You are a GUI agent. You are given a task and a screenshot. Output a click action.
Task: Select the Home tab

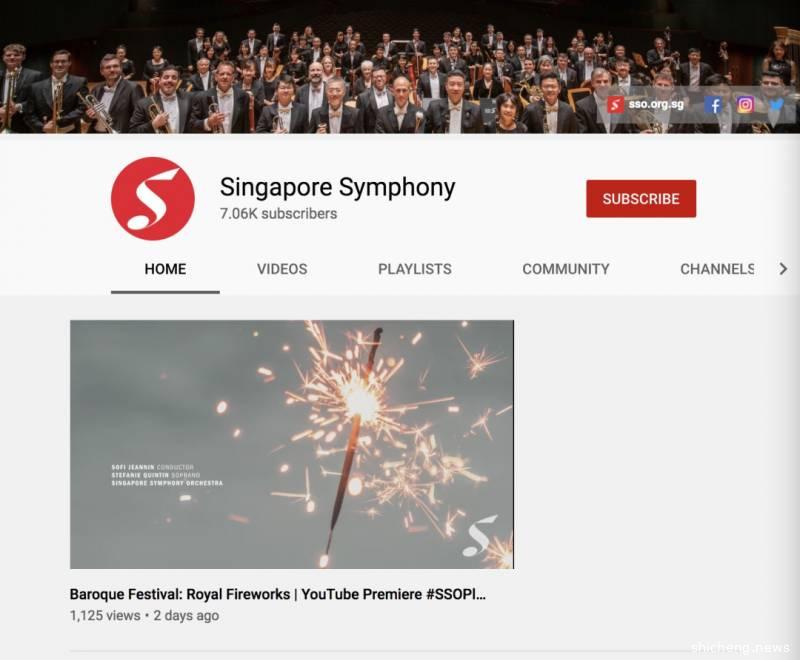[165, 269]
